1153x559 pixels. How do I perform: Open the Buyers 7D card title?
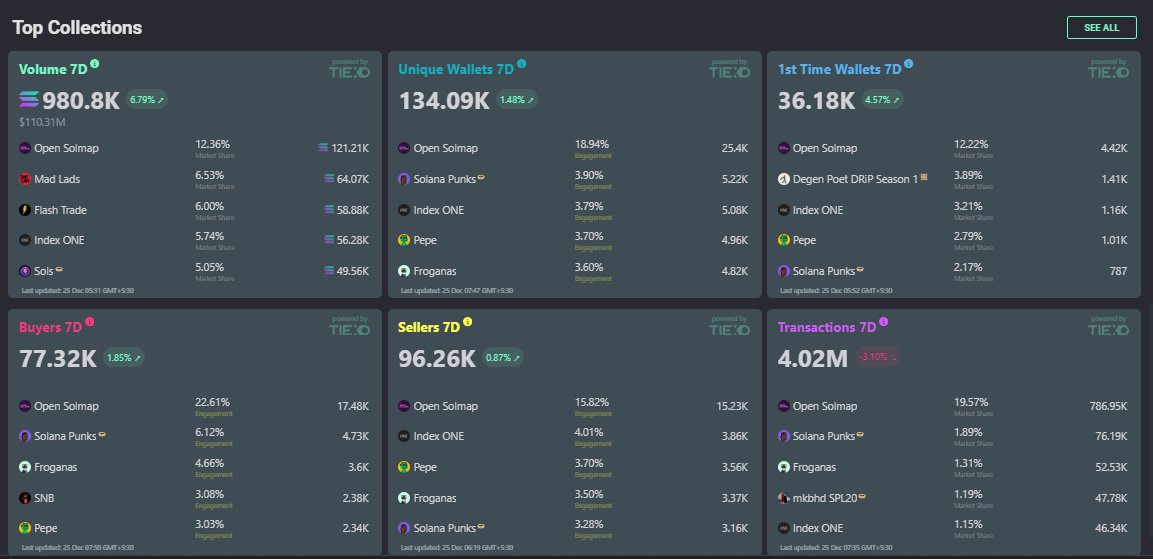click(51, 327)
